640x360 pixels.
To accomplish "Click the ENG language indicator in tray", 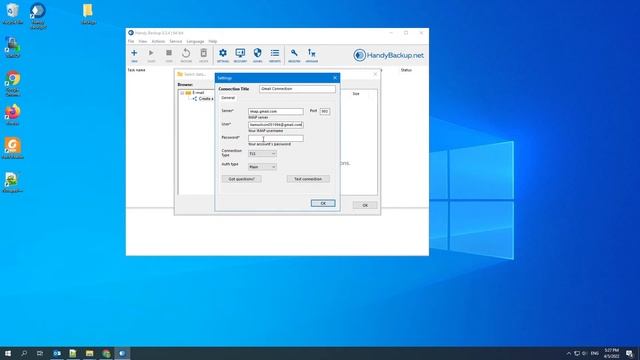I will point(595,353).
